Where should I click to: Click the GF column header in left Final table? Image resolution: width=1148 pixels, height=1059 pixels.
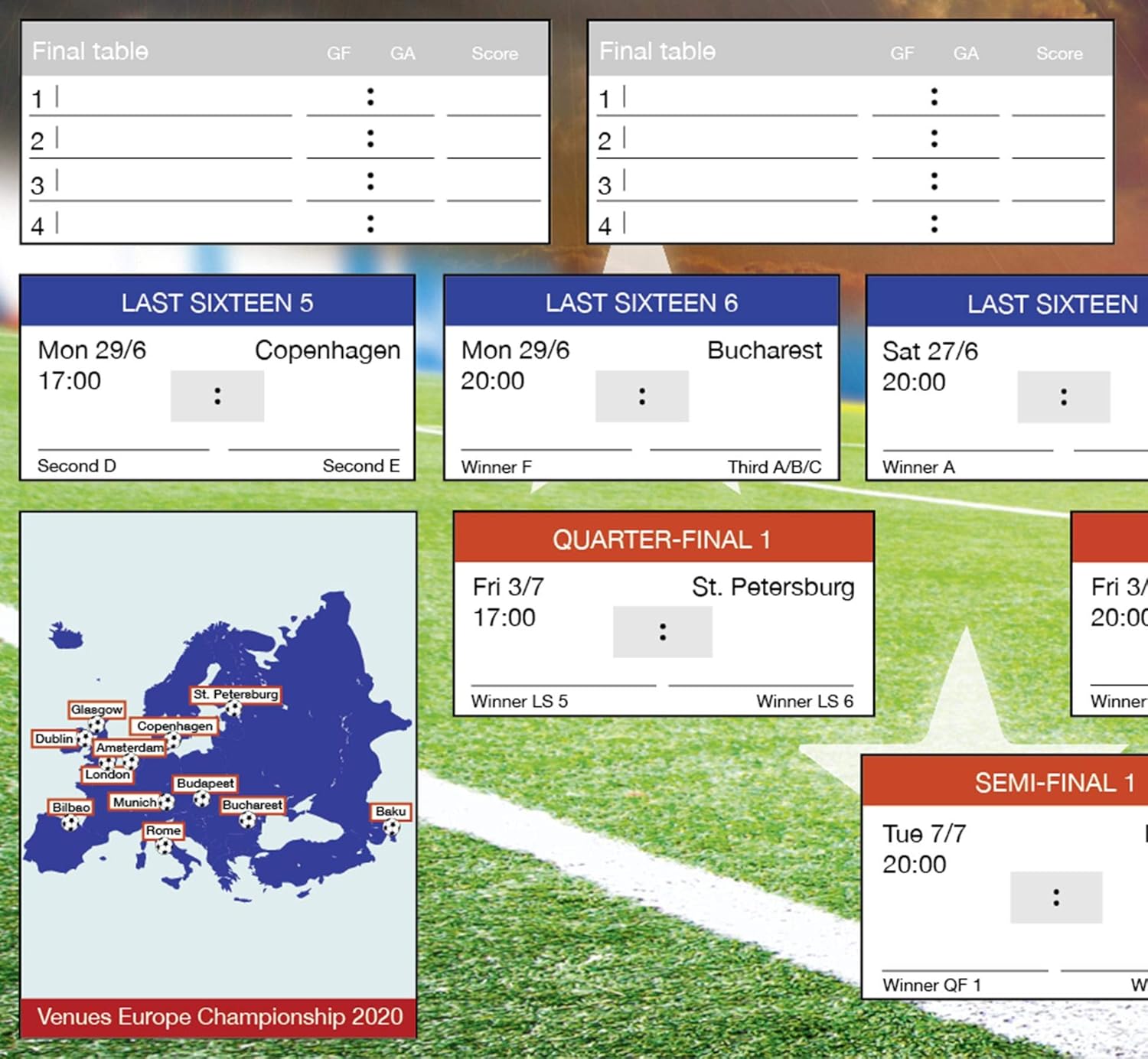tap(338, 54)
